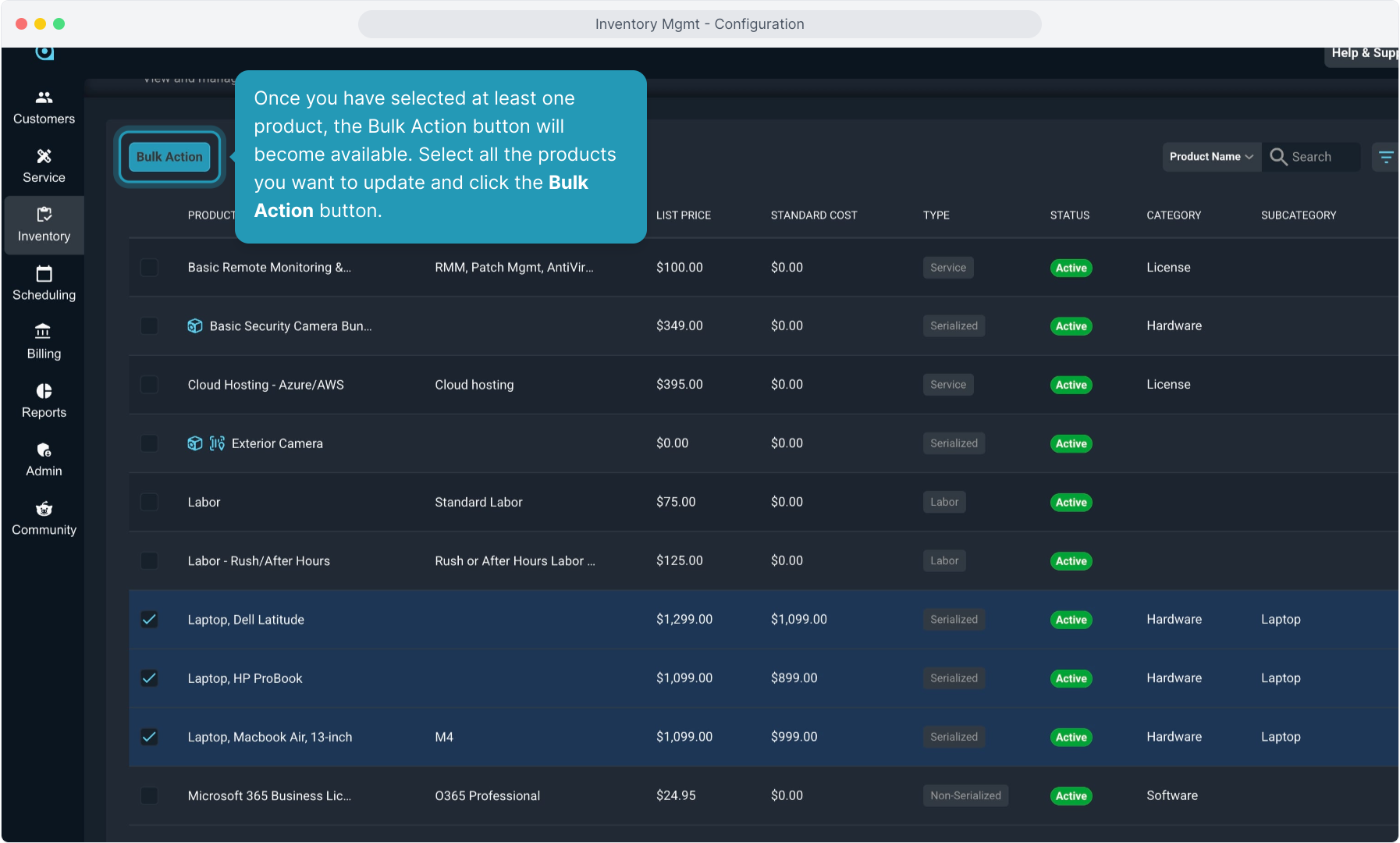Select the Cloud Hosting - Azure/AWS checkbox
Screen dimensions: 1400x843
click(x=149, y=385)
